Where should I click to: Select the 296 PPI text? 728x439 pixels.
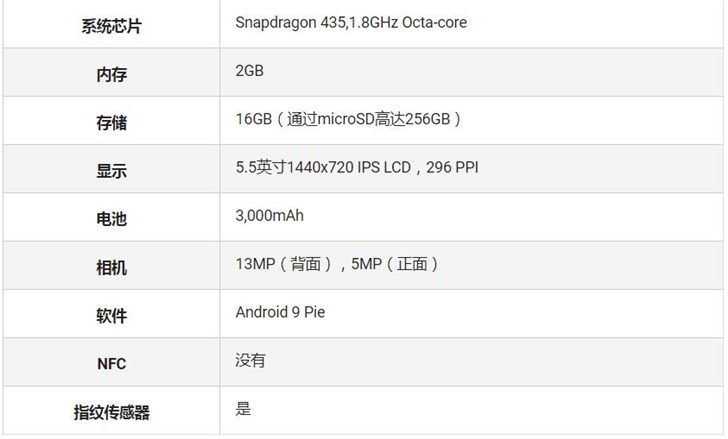tap(452, 167)
